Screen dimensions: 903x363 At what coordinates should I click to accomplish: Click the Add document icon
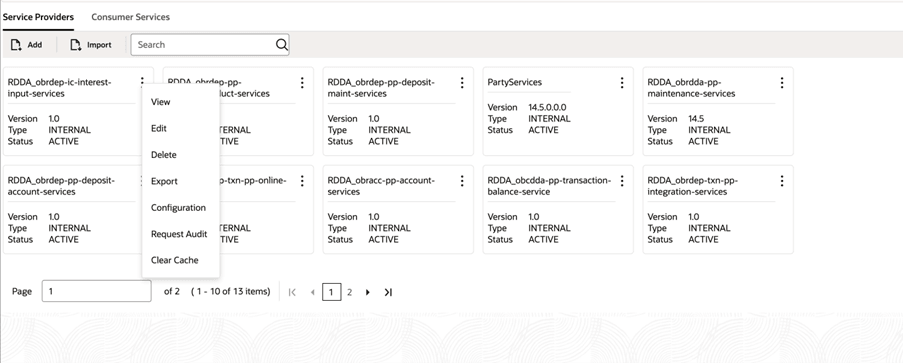[16, 44]
